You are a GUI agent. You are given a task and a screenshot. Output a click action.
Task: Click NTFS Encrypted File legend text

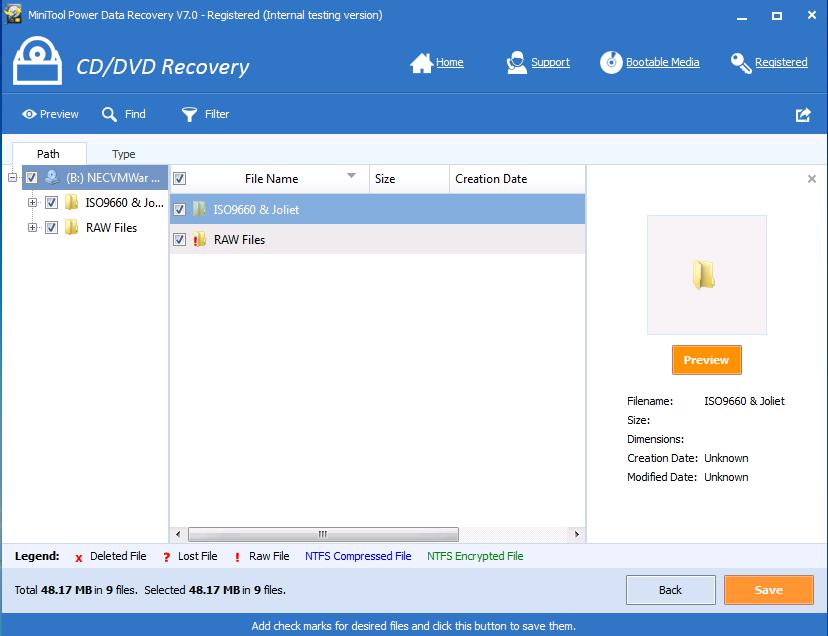(475, 556)
